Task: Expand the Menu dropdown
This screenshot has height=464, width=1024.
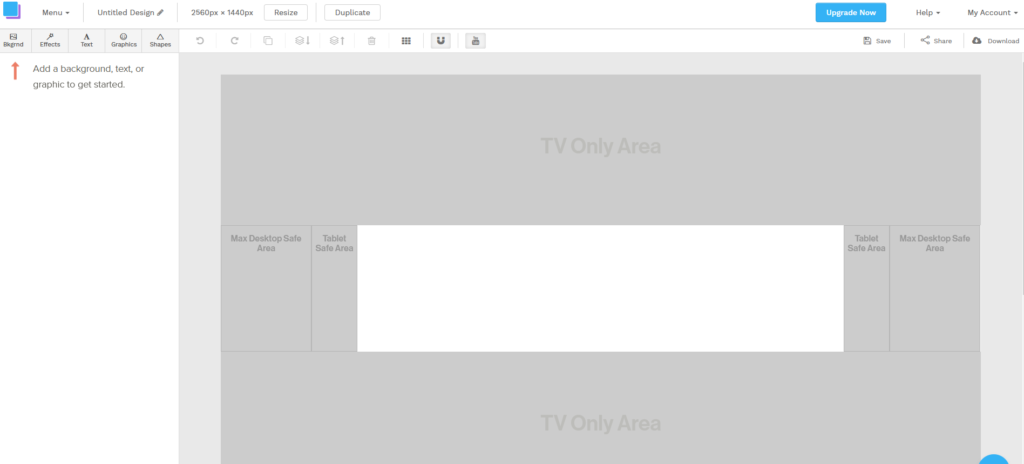Action: pyautogui.click(x=56, y=13)
